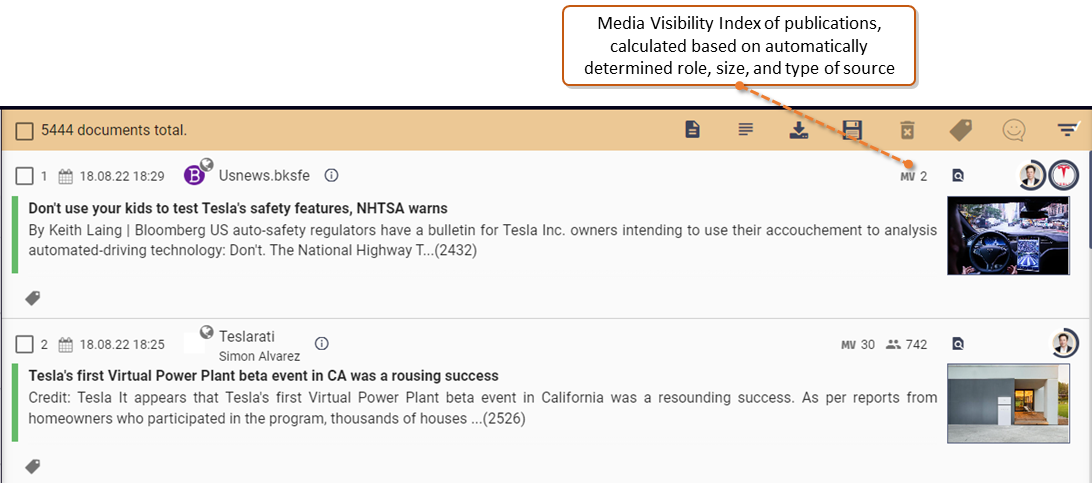Click the download icon in toolbar

pos(799,130)
